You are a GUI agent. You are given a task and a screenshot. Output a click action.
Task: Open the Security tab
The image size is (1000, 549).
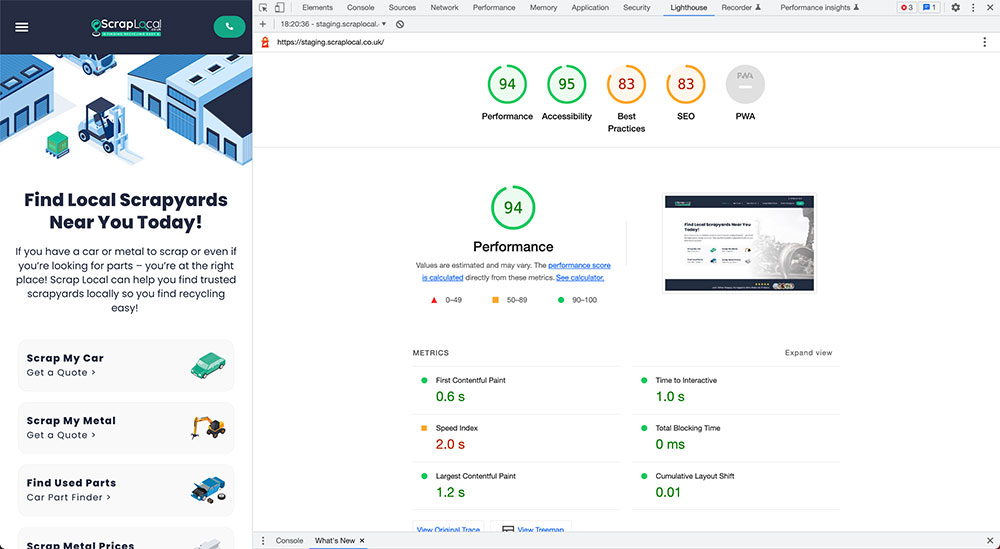click(636, 8)
